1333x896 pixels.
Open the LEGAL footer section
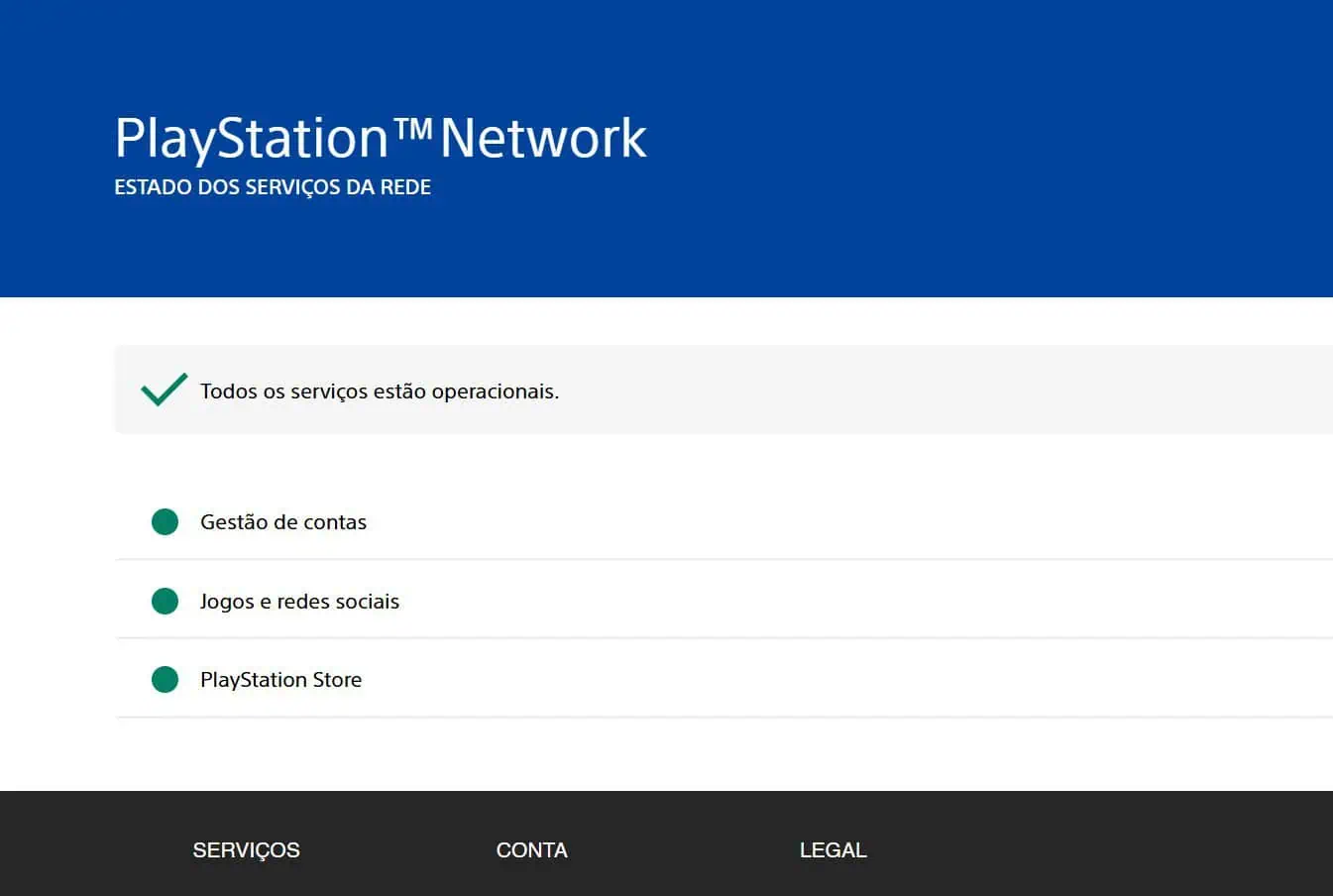833,850
